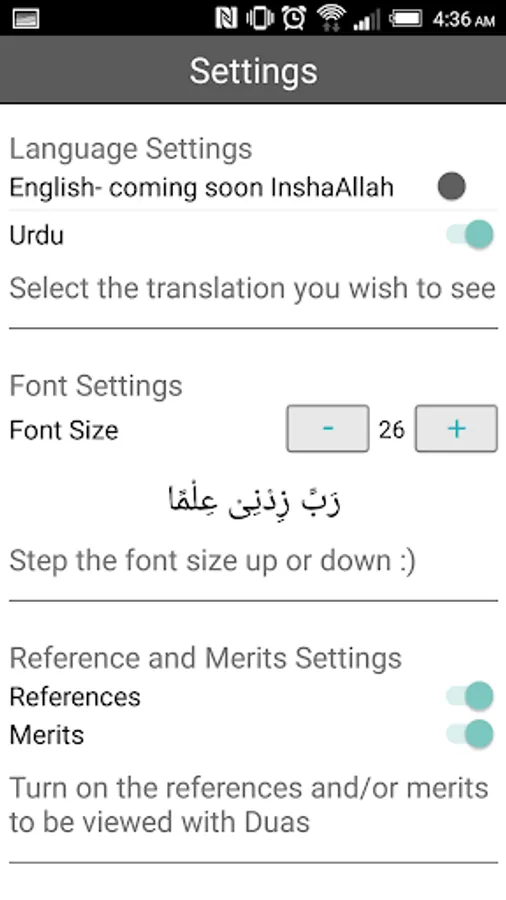Screen dimensions: 506x900
Task: Tap the cellular signal bars icon
Action: [x=367, y=20]
